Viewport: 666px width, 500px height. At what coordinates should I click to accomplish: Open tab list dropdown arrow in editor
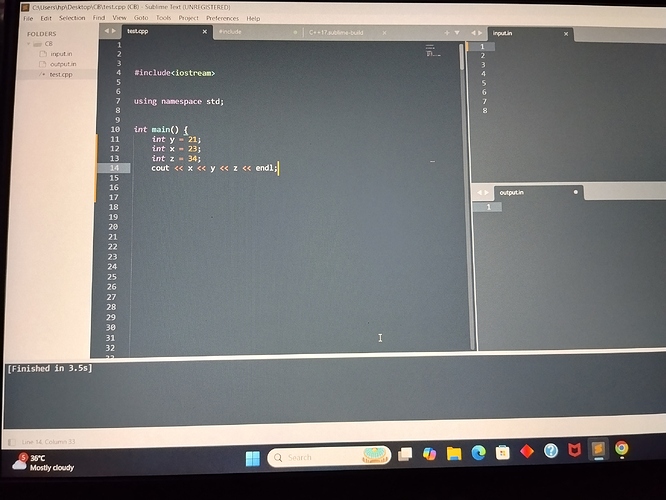point(457,33)
